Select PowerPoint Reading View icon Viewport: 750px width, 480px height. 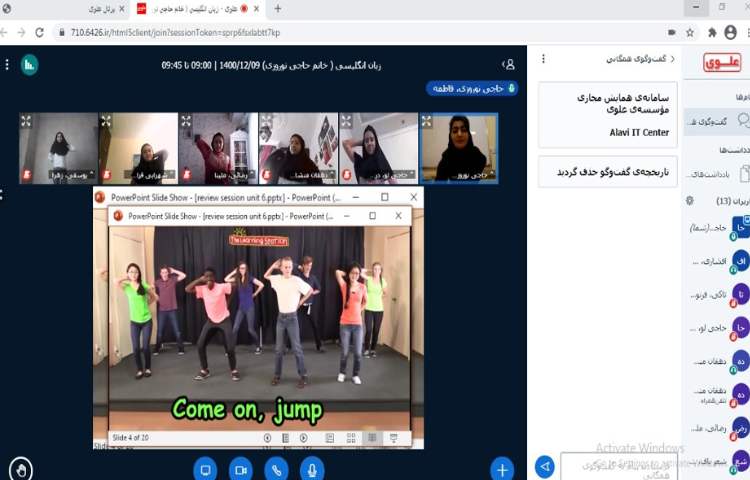pos(372,437)
